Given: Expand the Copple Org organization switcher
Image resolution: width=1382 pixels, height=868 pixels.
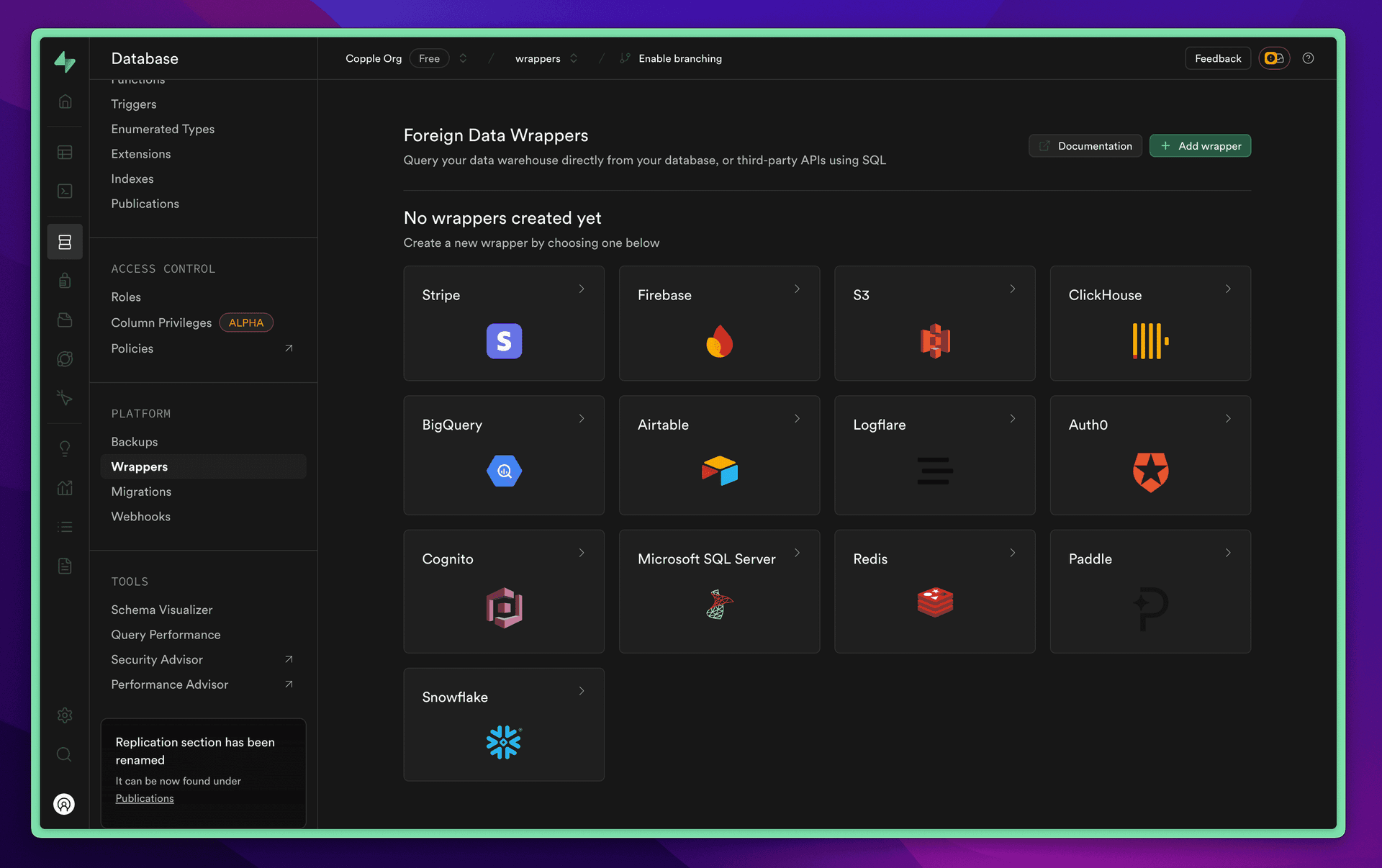Looking at the screenshot, I should 463,58.
